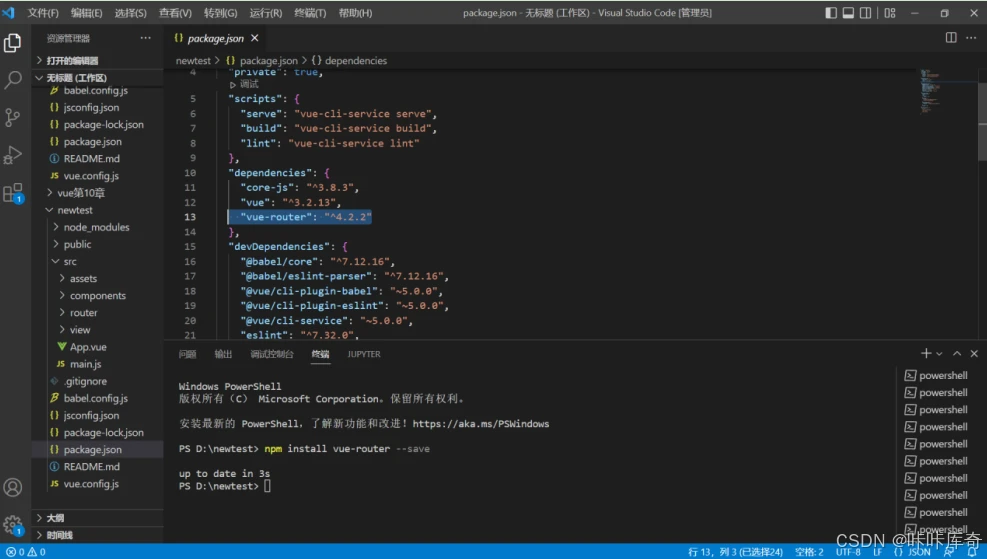Click the customize layout icon

click(x=889, y=13)
